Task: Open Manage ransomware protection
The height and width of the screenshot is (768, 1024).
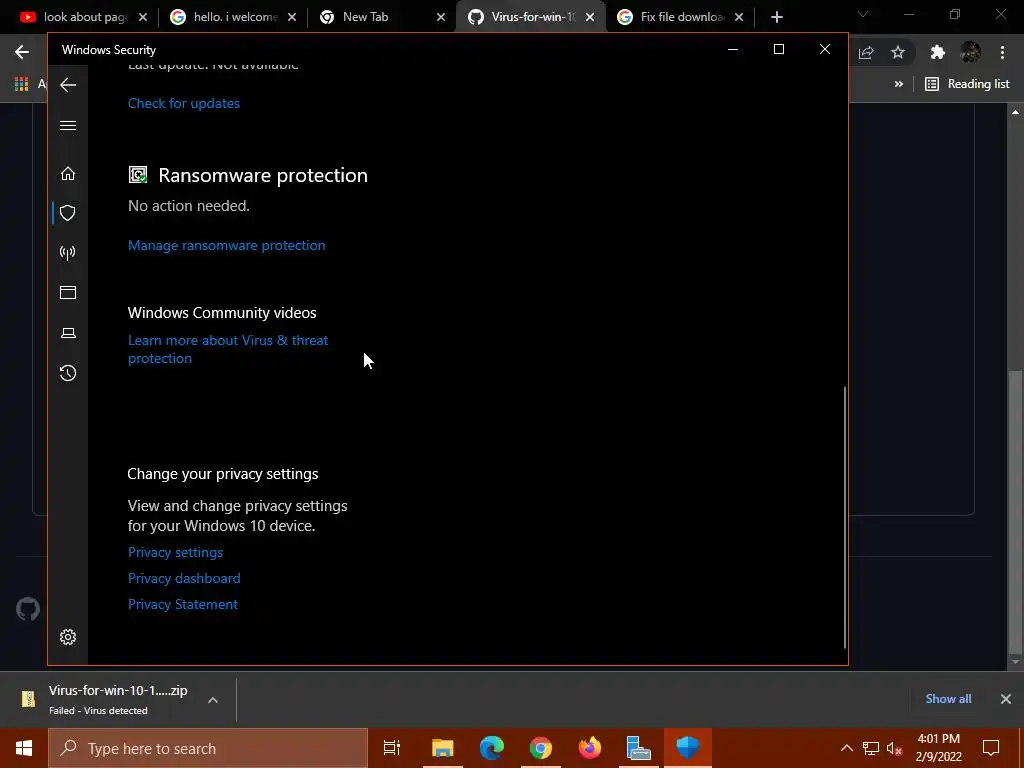Action: (x=227, y=246)
